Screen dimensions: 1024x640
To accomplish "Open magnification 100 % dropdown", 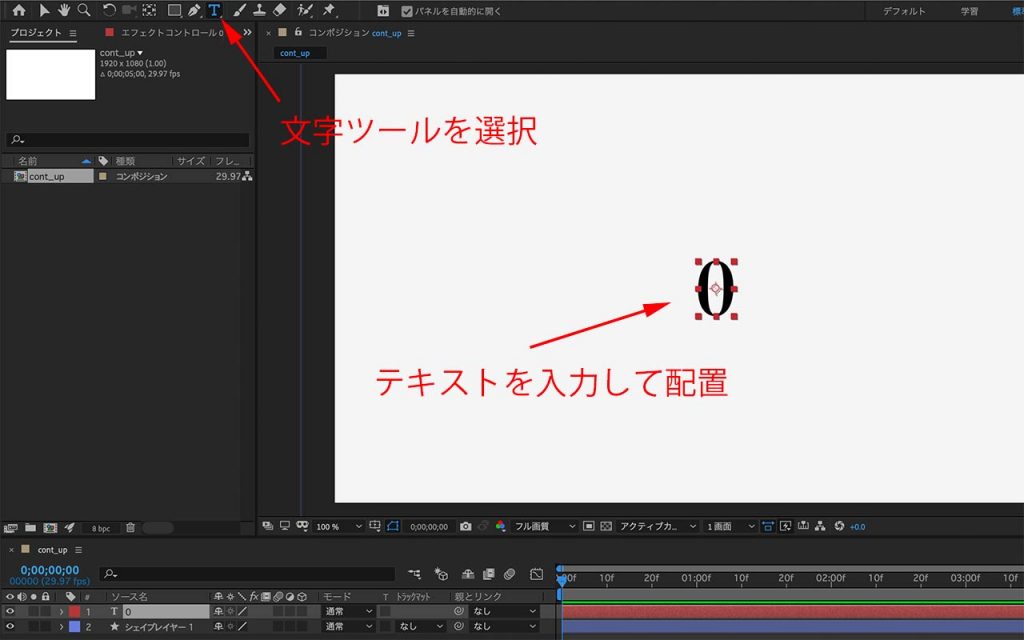I will (338, 526).
